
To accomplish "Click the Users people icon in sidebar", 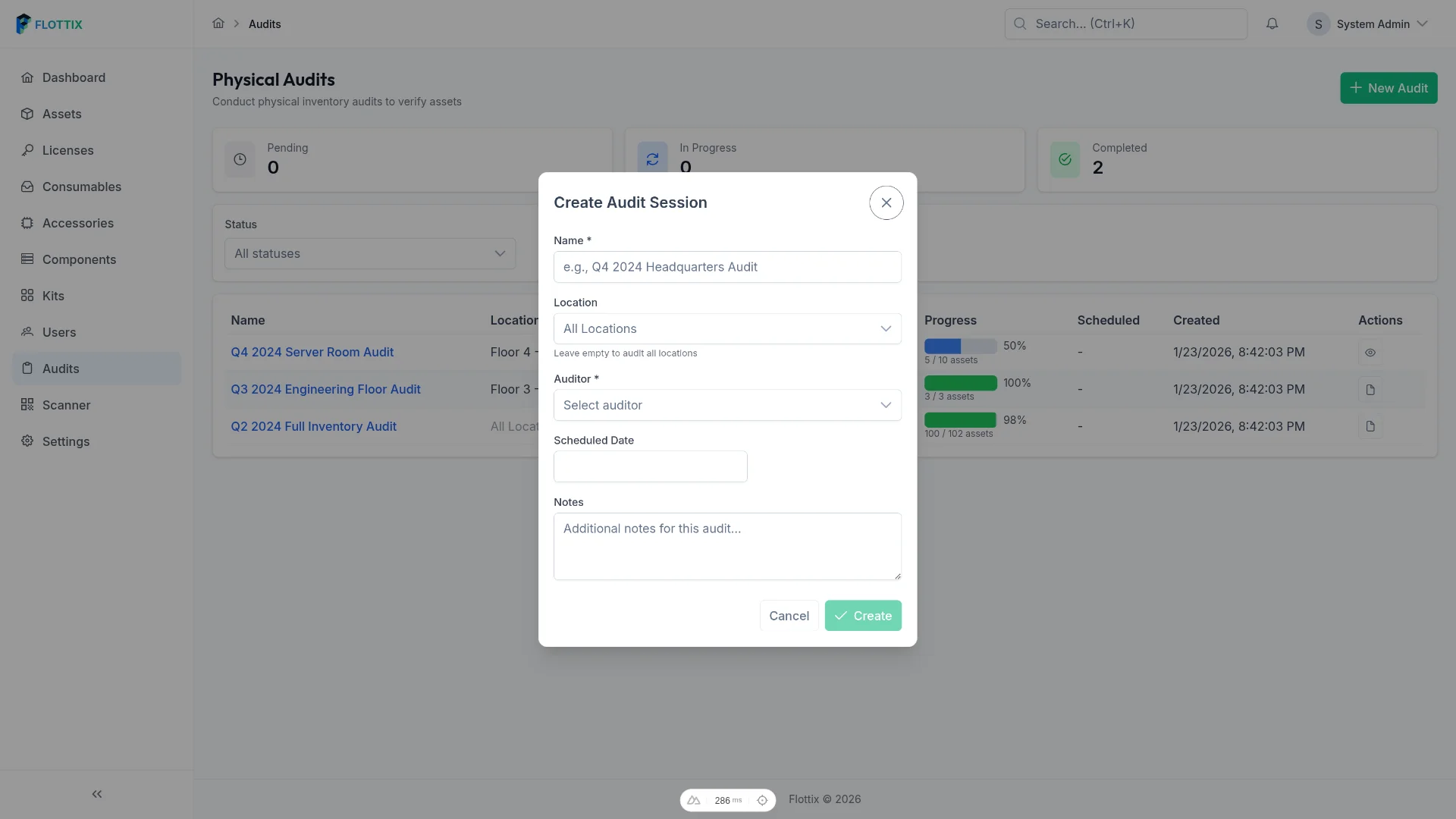I will [27, 332].
